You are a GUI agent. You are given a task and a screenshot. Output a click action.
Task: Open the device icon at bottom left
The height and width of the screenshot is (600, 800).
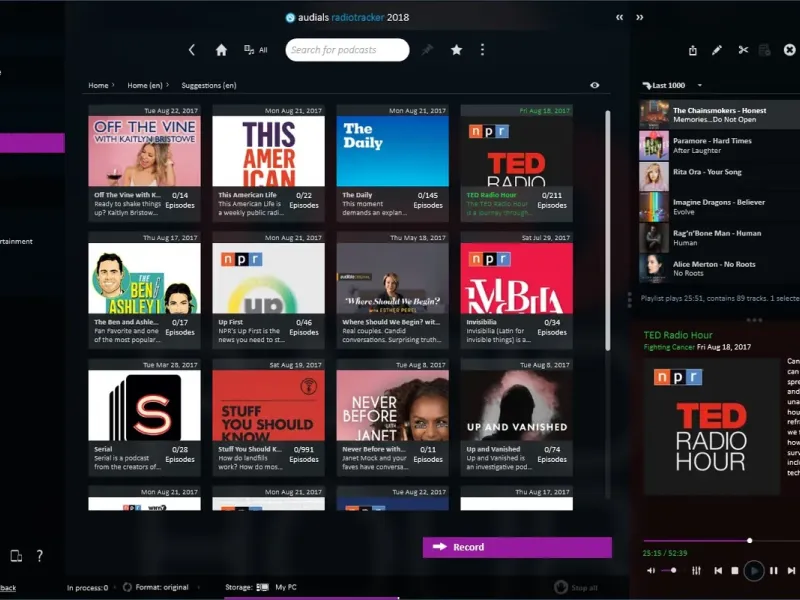point(16,556)
